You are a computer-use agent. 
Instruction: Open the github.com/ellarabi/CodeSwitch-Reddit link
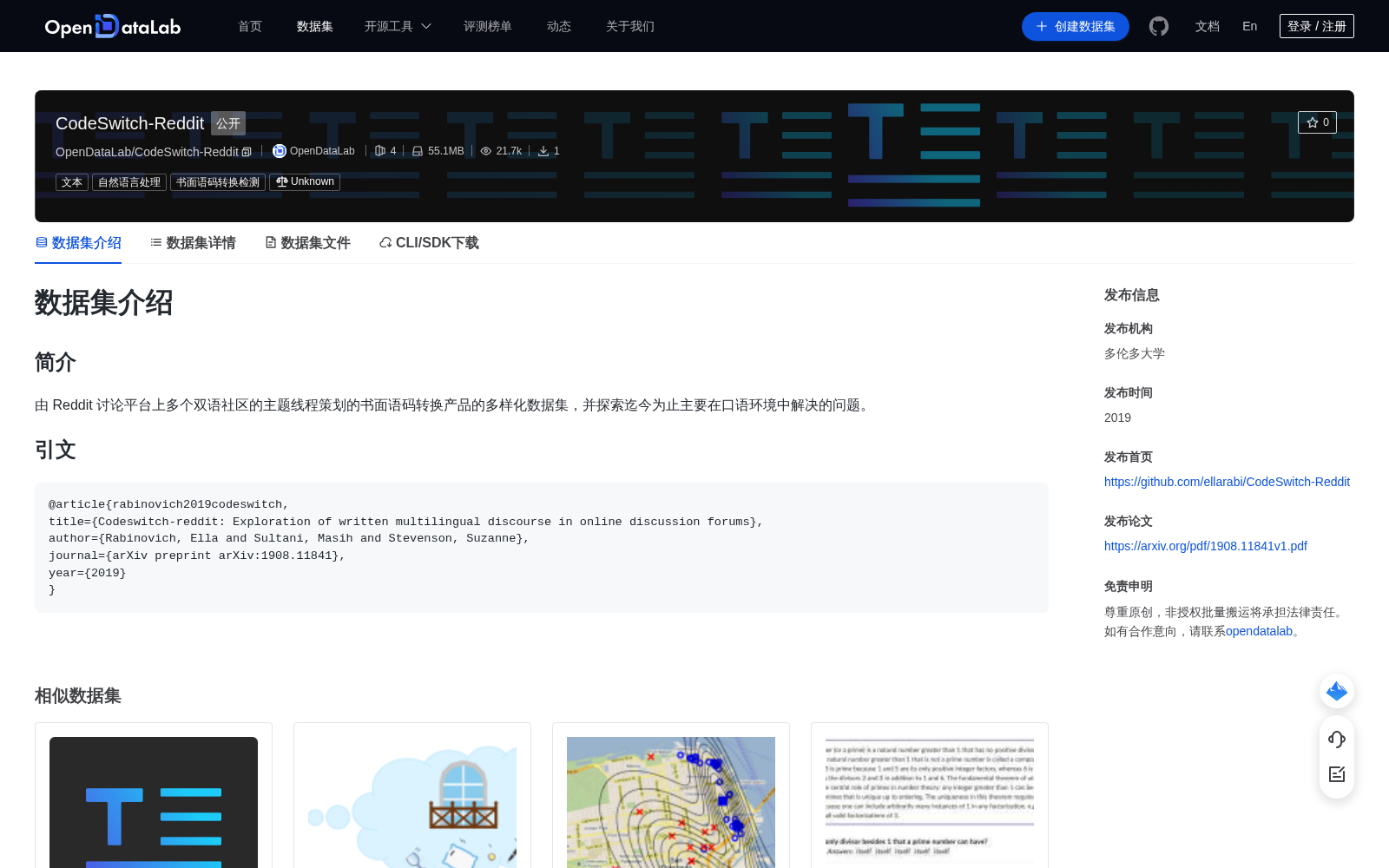(1227, 482)
